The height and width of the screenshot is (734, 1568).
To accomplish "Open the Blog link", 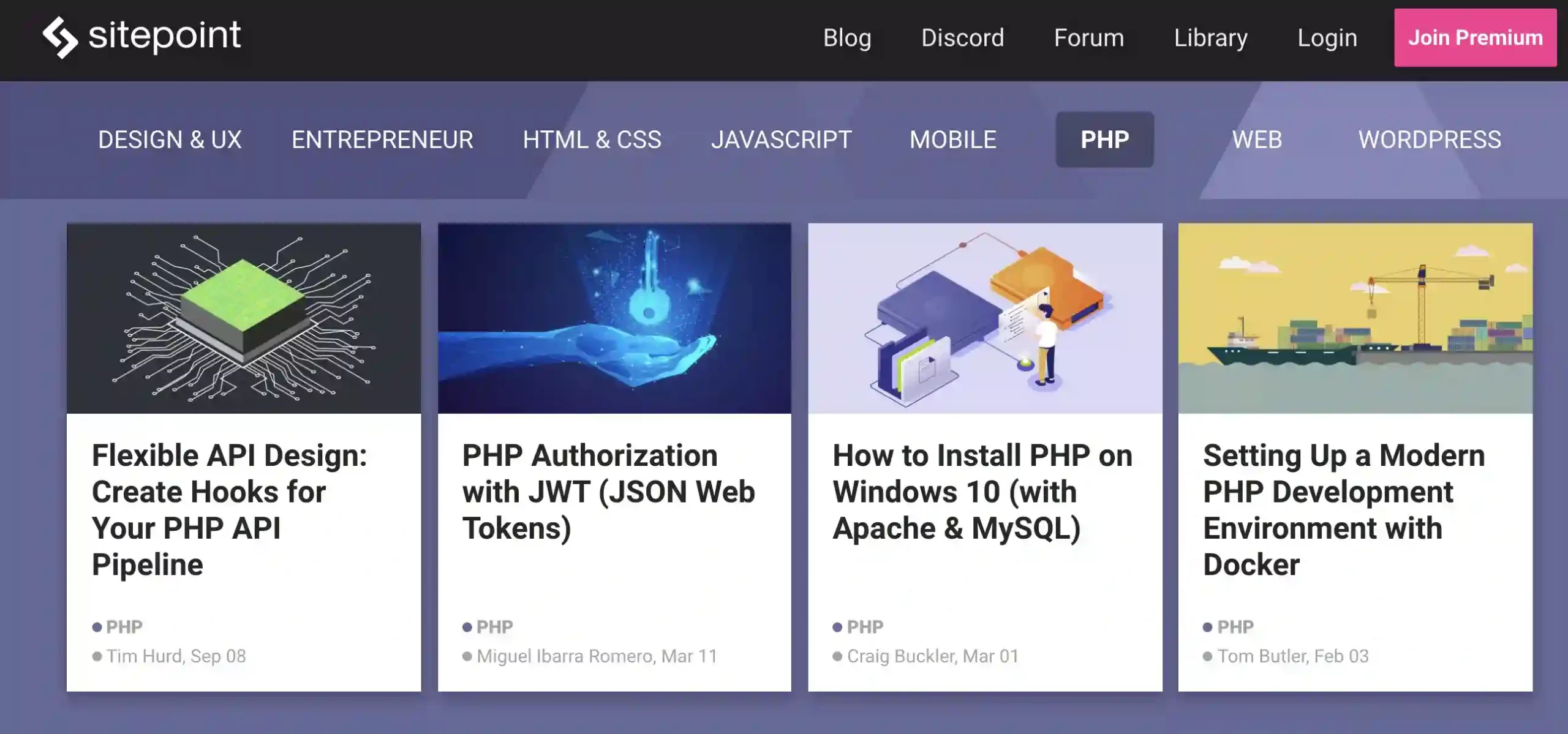I will [847, 38].
